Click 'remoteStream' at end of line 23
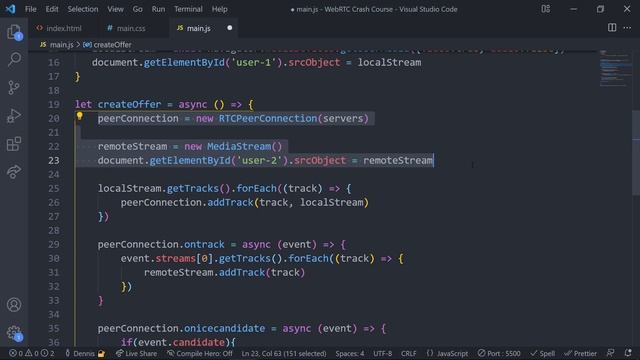The image size is (640, 360). (x=398, y=160)
